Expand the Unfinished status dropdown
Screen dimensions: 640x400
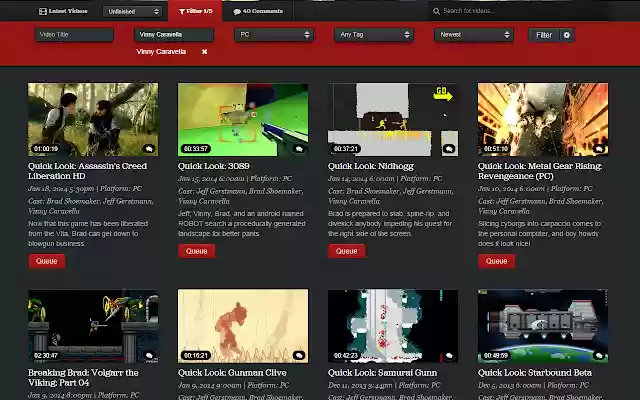pyautogui.click(x=132, y=11)
